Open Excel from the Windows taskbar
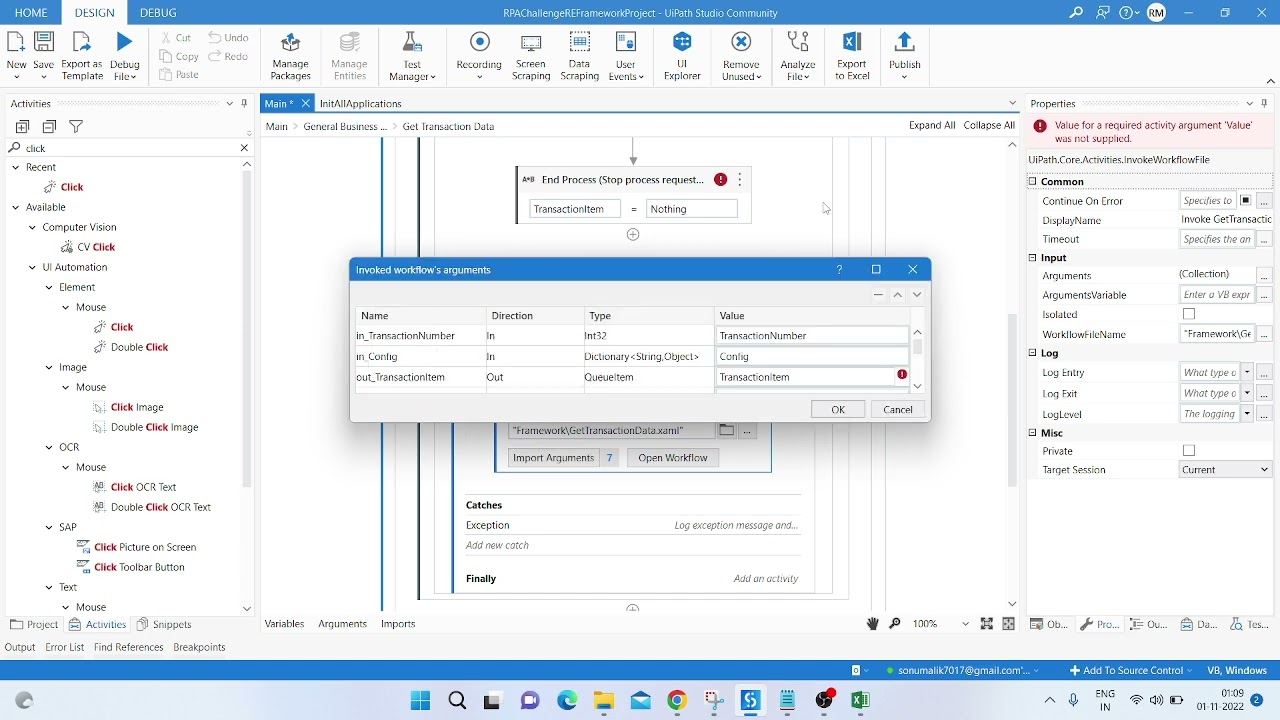1280x720 pixels. (x=860, y=701)
